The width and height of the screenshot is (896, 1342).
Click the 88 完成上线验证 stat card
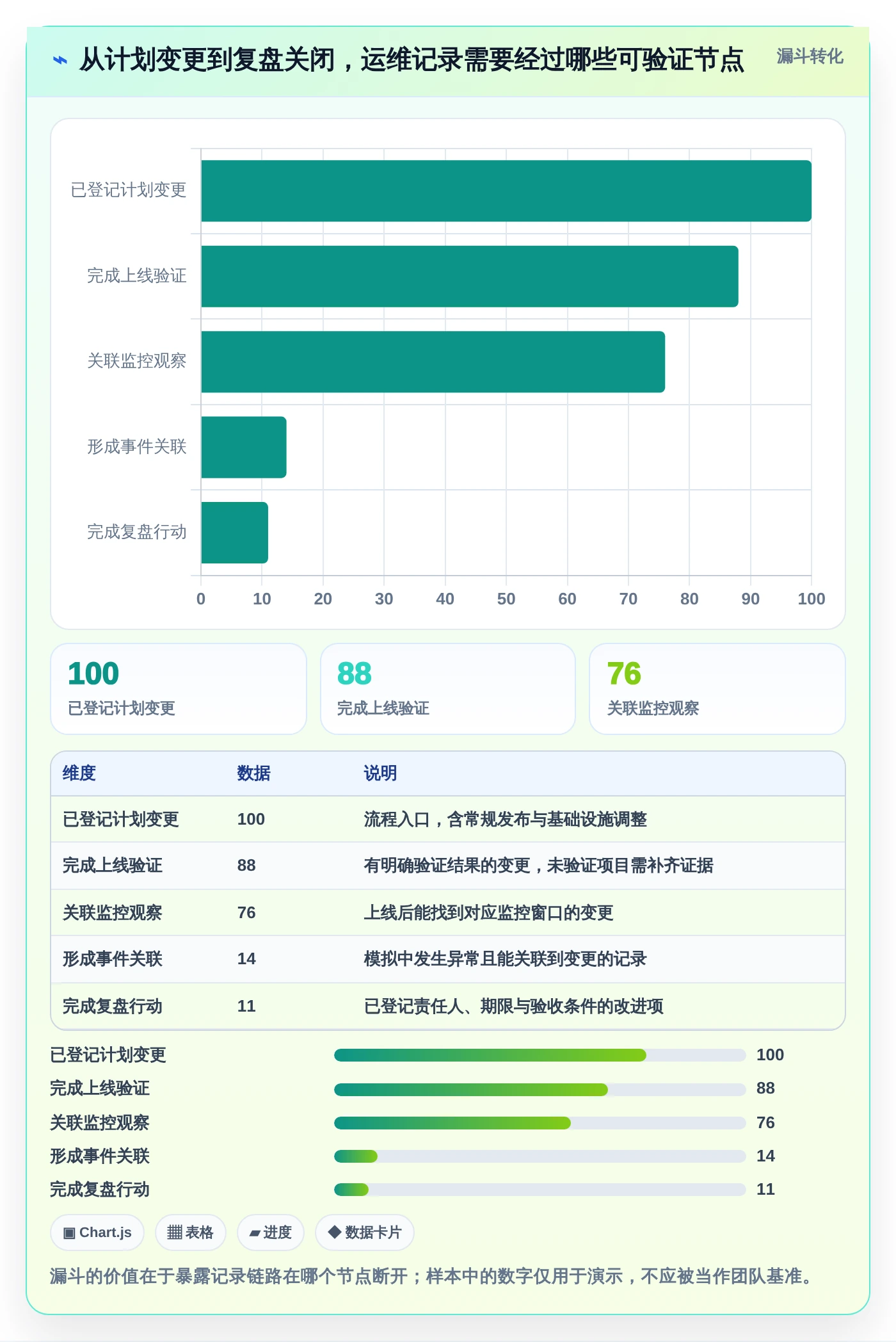(x=448, y=689)
